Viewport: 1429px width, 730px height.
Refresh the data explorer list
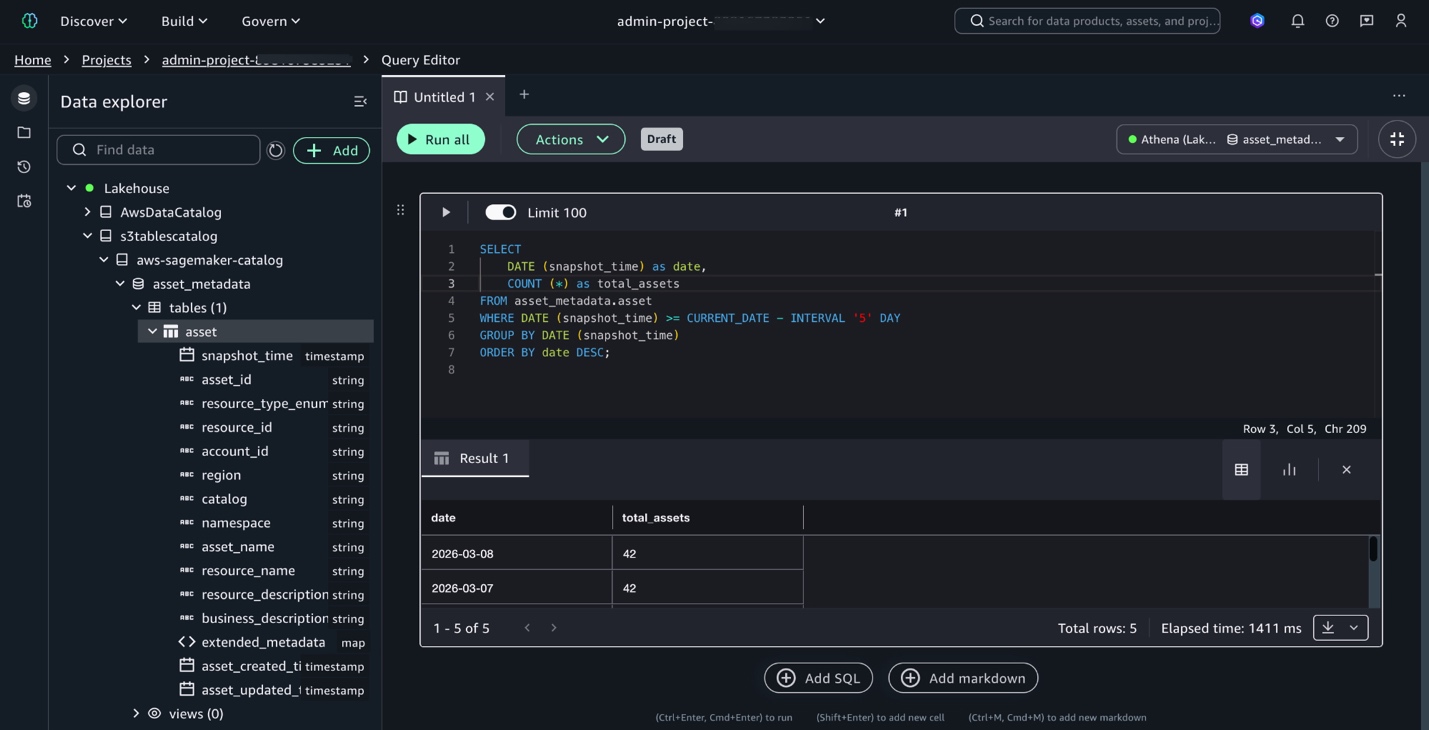(x=276, y=150)
